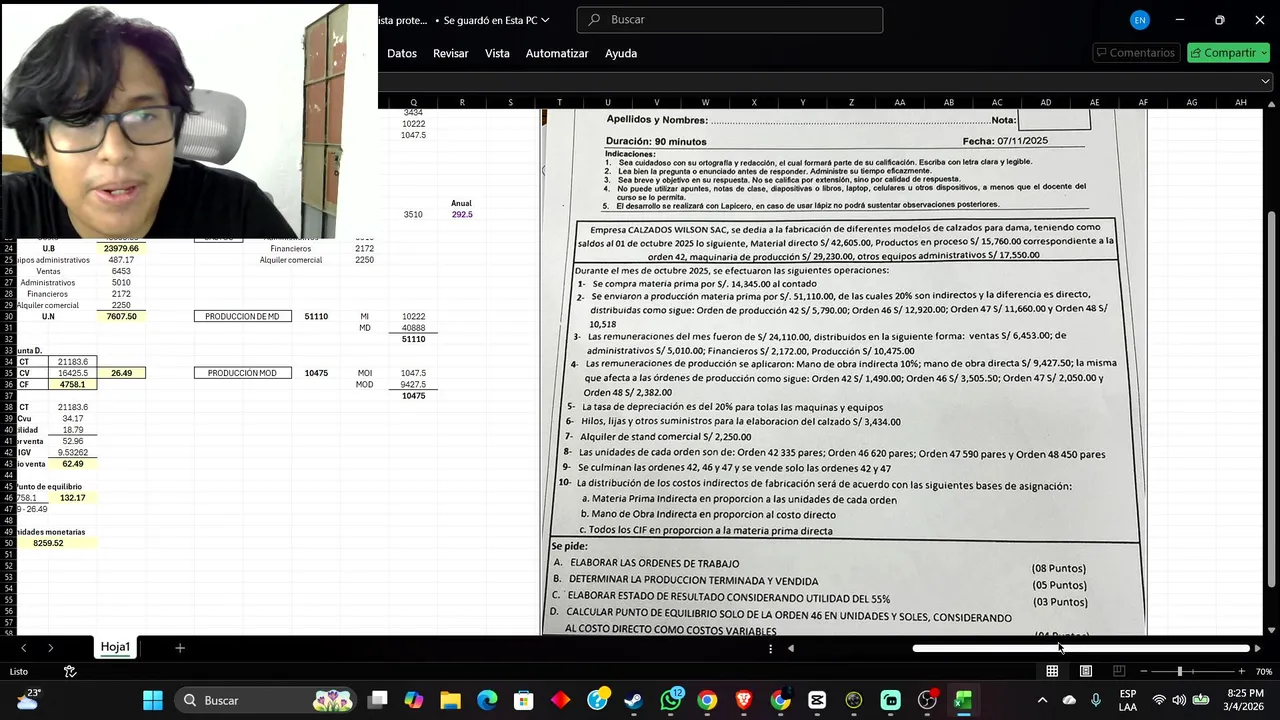The image size is (1280, 720).
Task: Add a new sheet with plus button
Action: click(x=180, y=648)
